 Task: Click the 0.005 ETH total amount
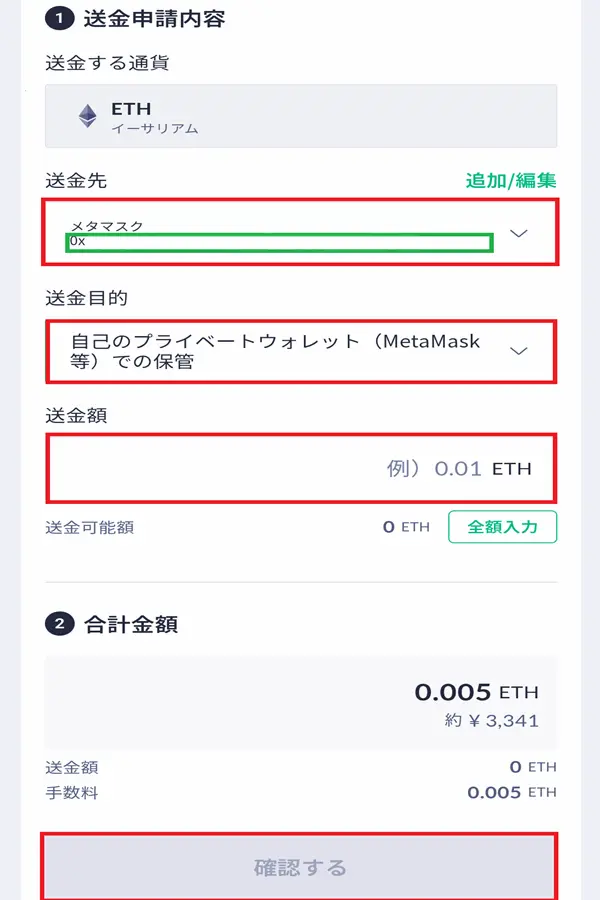tap(476, 692)
